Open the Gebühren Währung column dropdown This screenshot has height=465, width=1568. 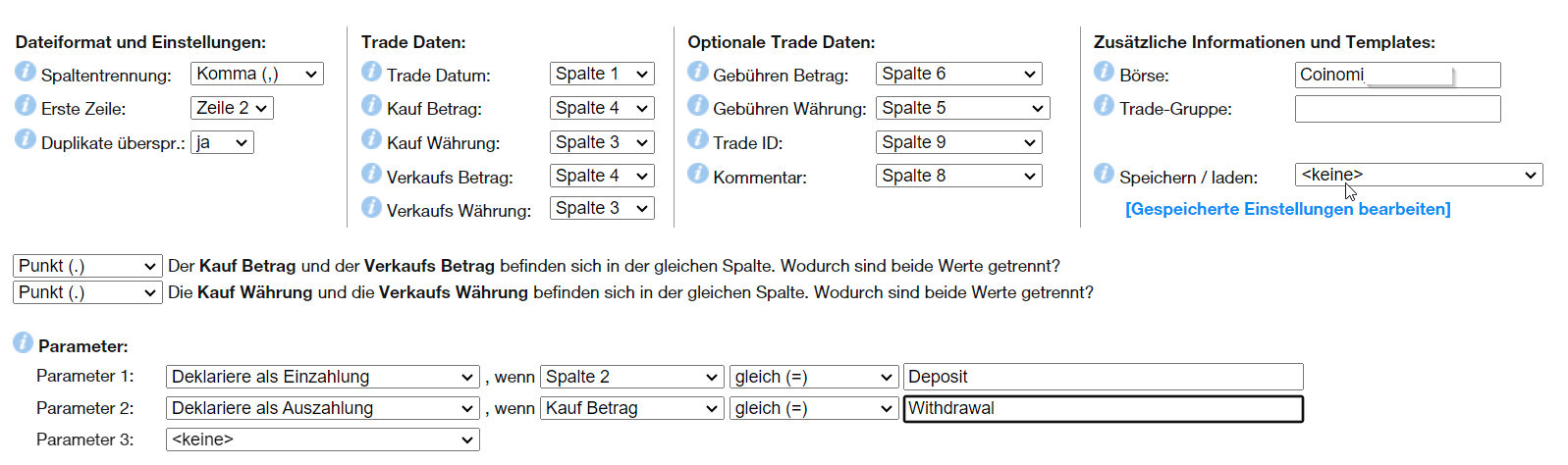click(962, 108)
